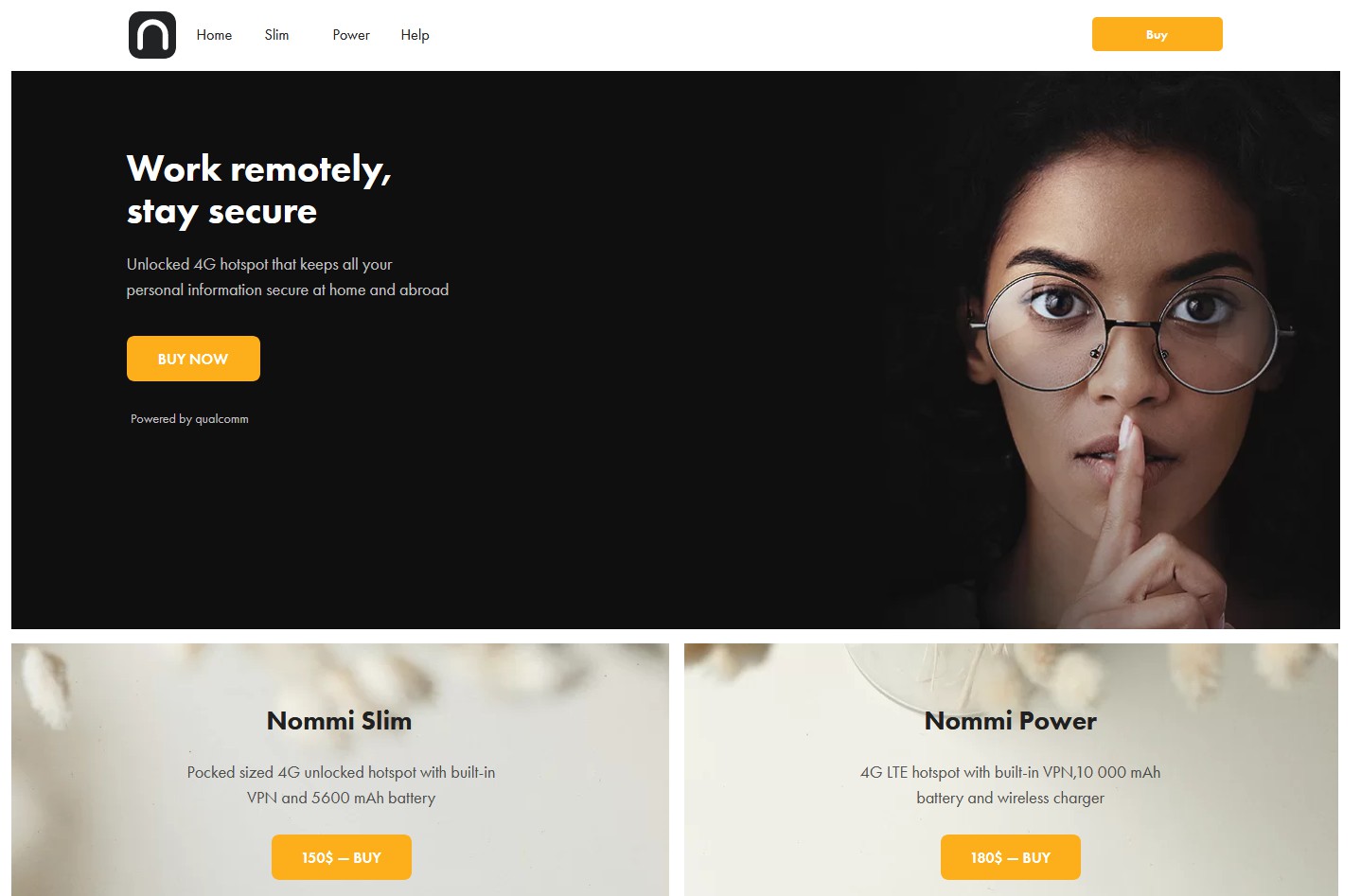
Task: Open the Help page link
Action: pos(415,35)
